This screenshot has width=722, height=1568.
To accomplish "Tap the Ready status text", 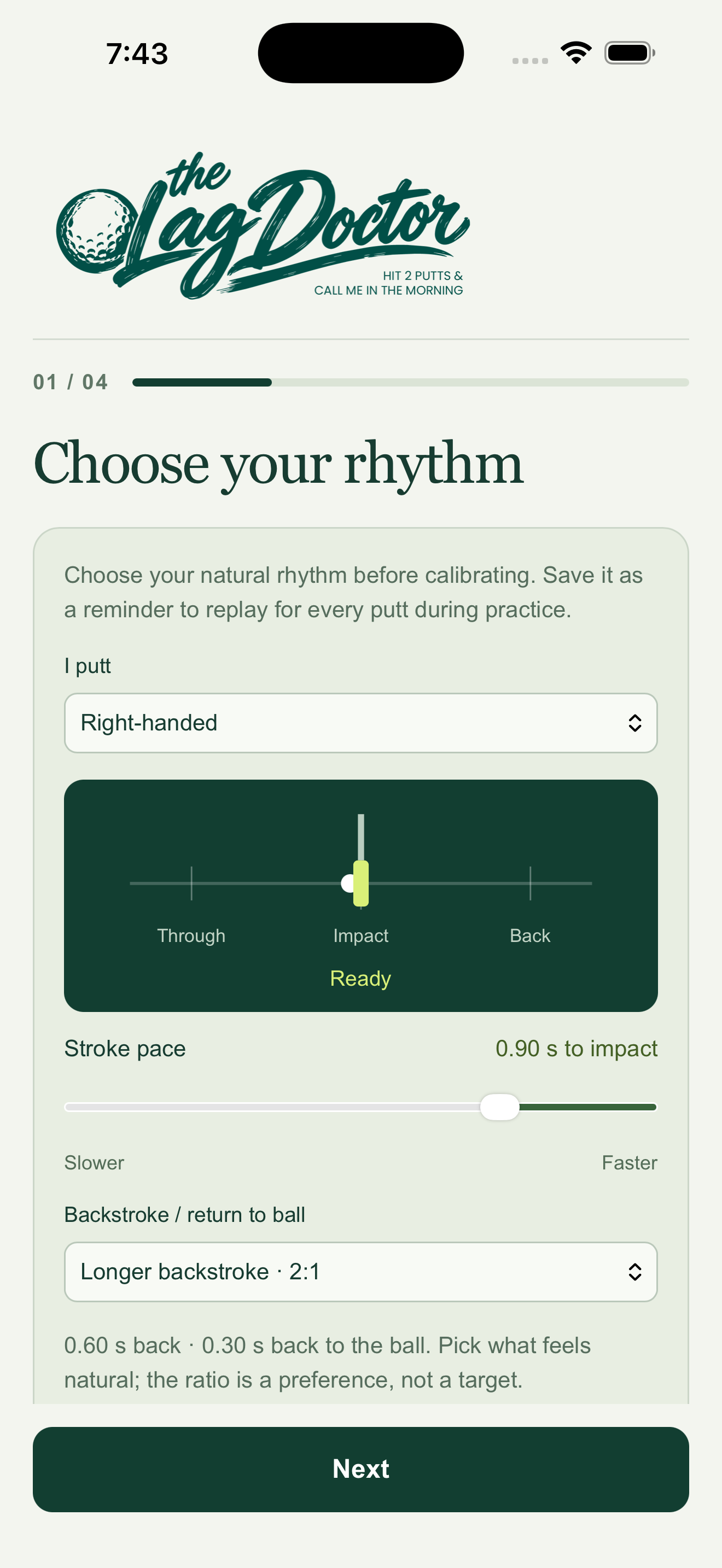I will [360, 978].
